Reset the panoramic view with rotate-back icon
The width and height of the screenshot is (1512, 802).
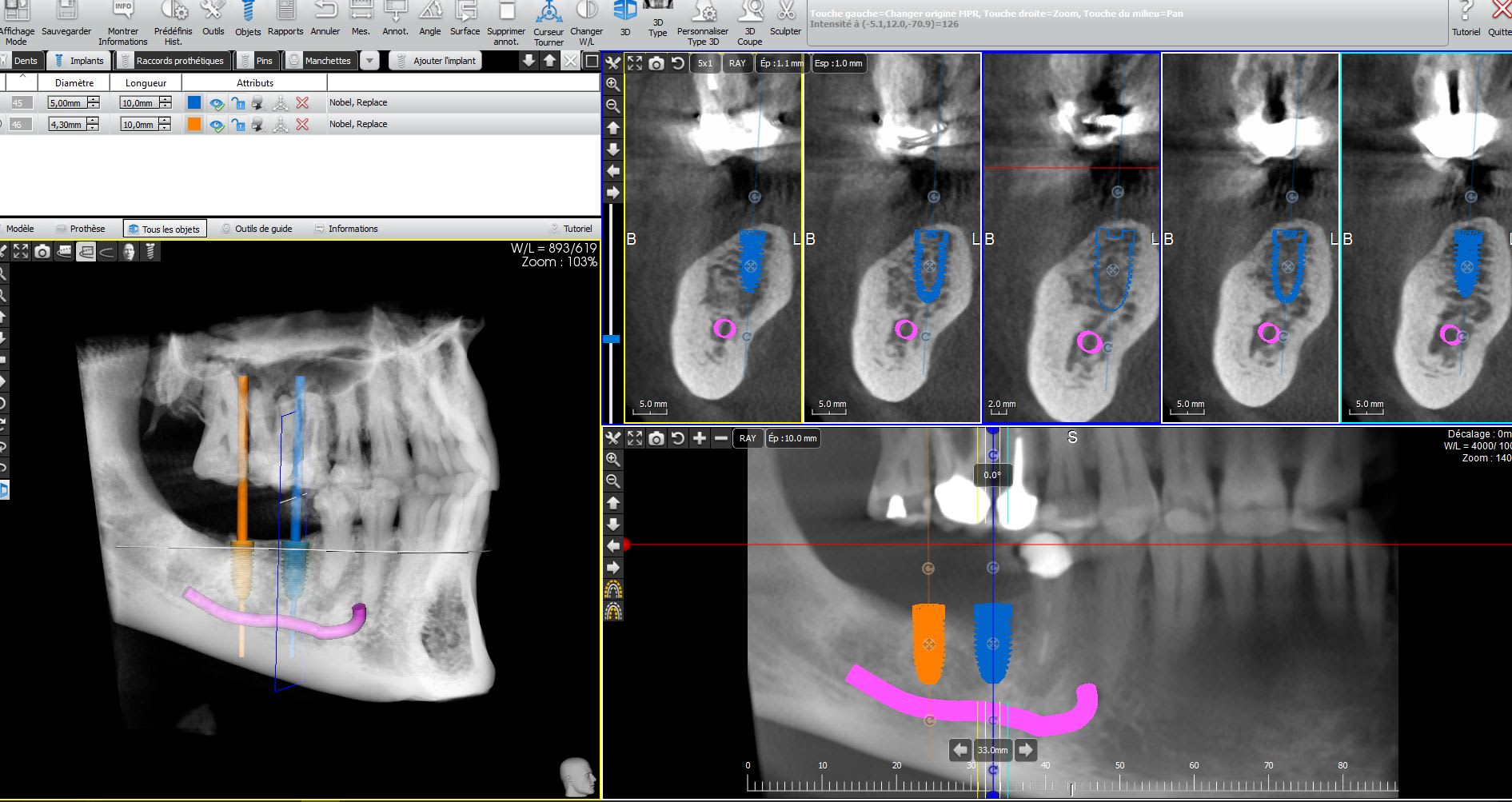677,438
